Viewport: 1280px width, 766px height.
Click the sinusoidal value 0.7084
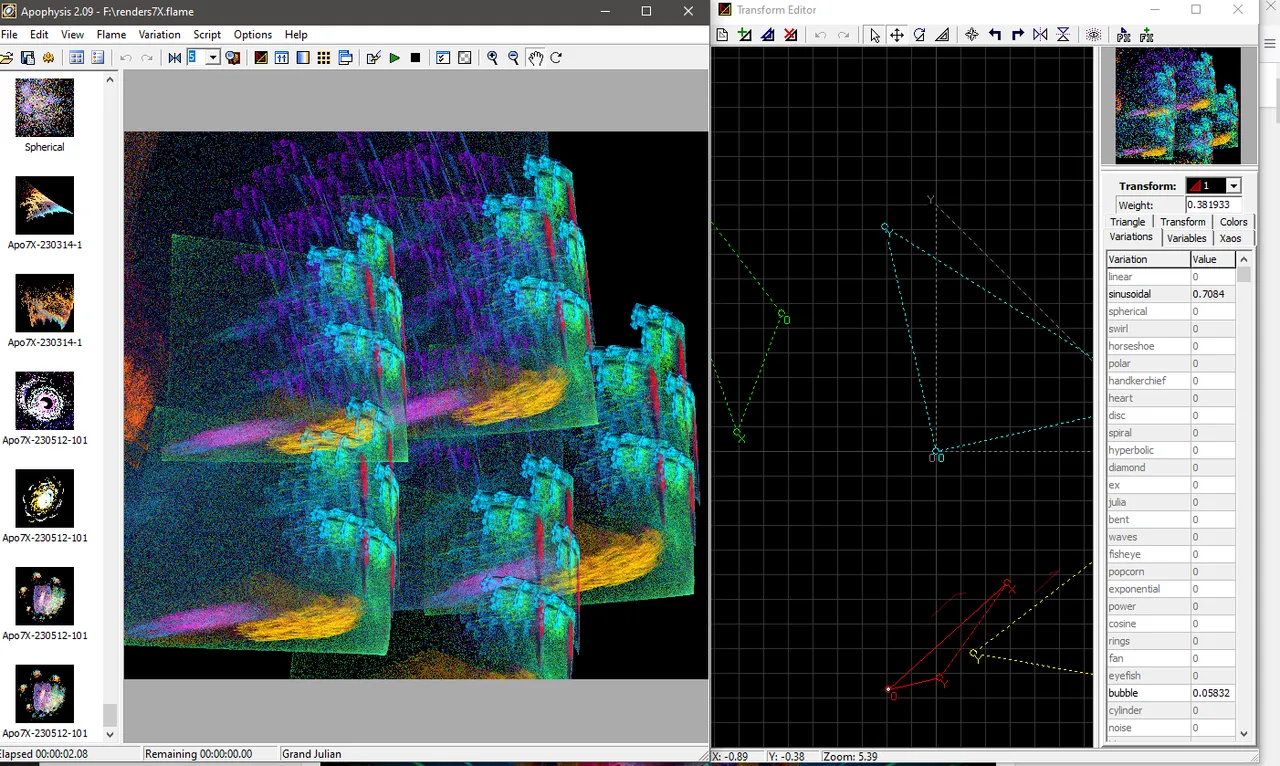pyautogui.click(x=1213, y=294)
